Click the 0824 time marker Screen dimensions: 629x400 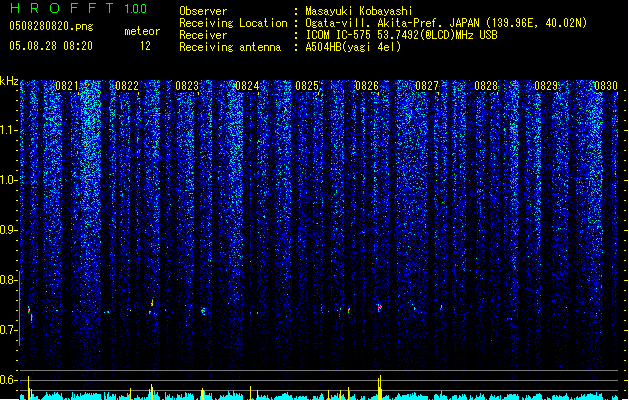[x=247, y=86]
